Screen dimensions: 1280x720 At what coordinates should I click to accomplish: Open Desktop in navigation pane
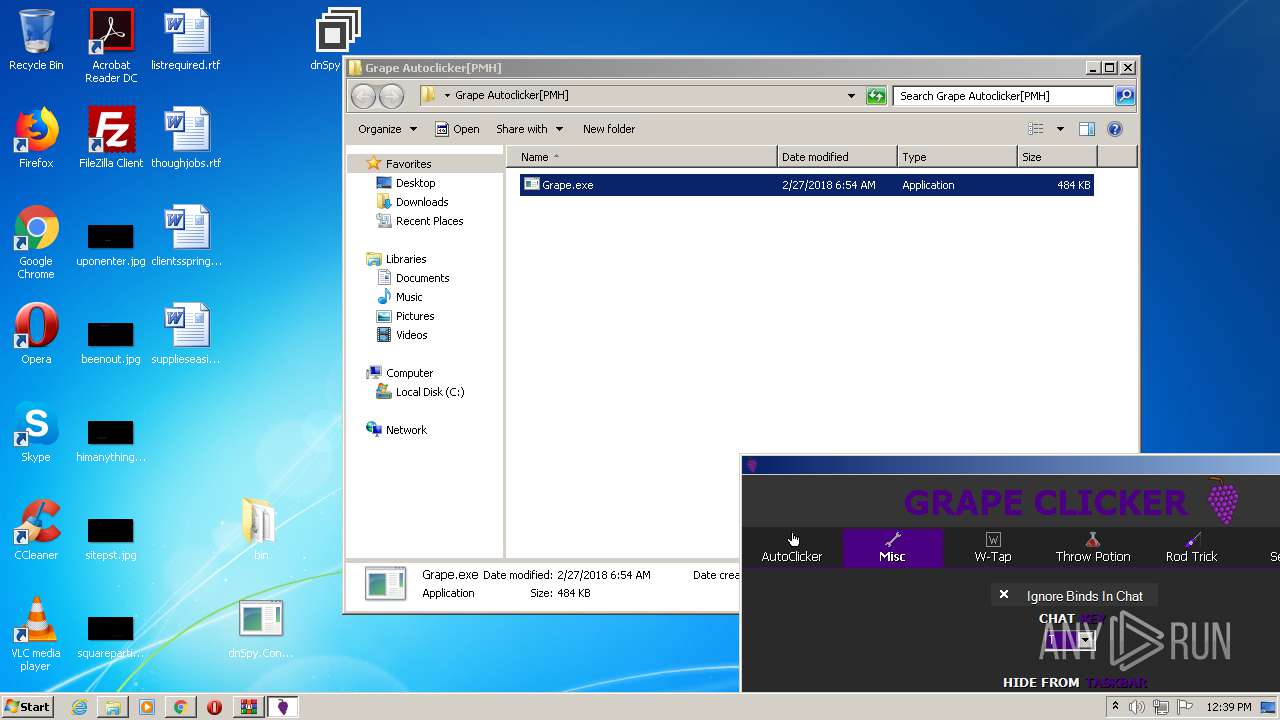(406, 183)
